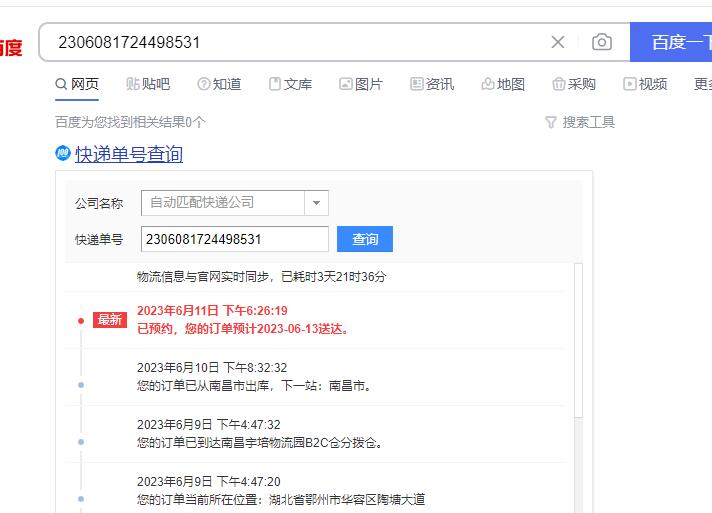Select the timestamp 2023年6月11日 下午6:26:19

pyautogui.click(x=212, y=311)
